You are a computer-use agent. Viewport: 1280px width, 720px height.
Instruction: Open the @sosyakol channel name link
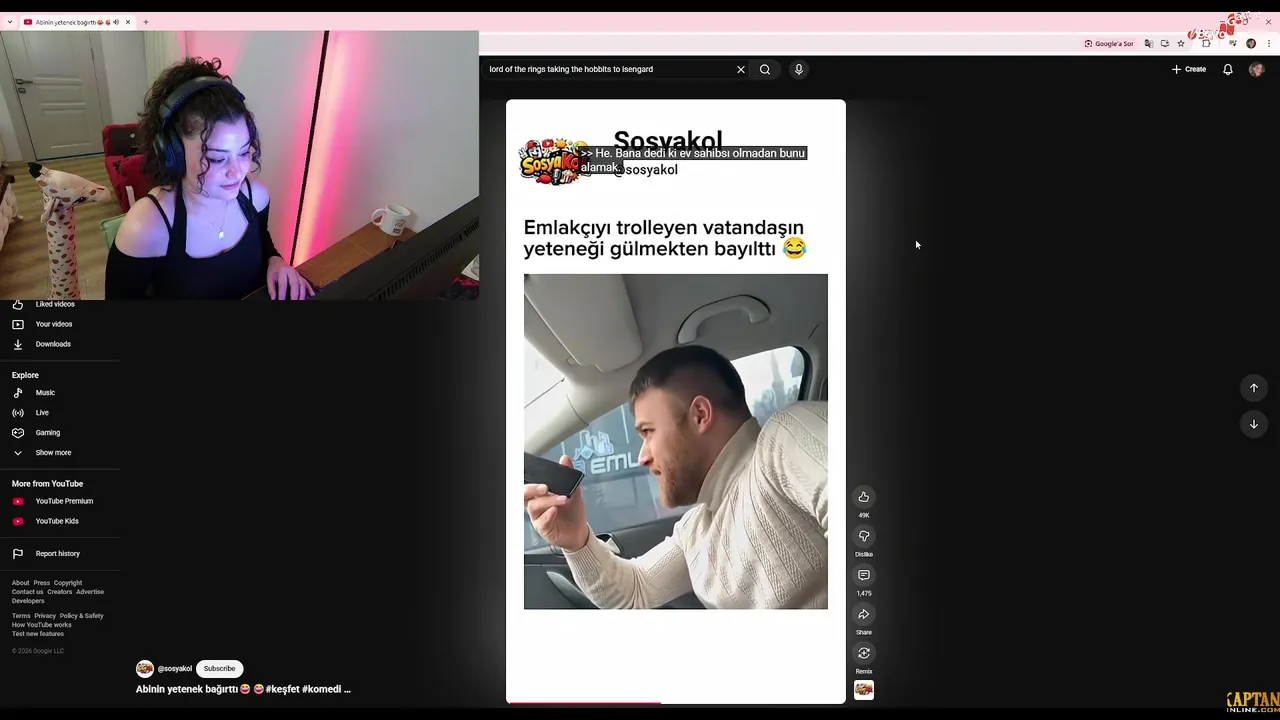pyautogui.click(x=175, y=669)
